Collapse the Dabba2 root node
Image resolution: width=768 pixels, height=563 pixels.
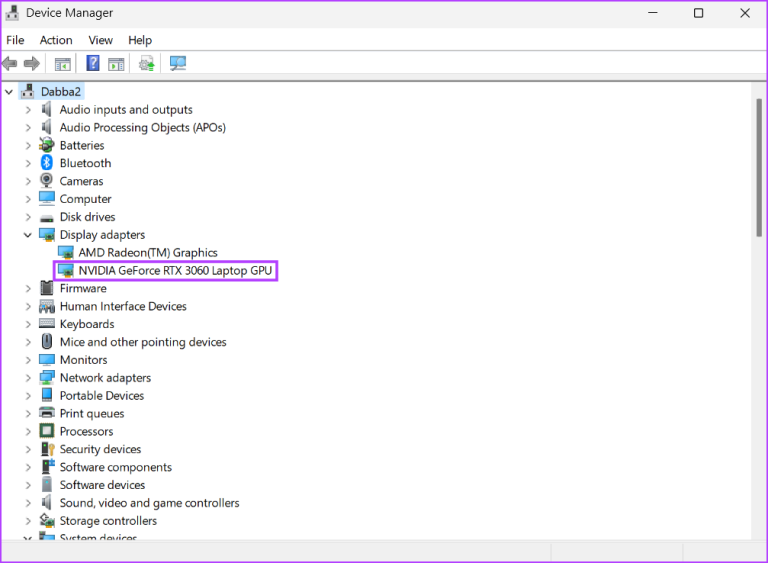(10, 92)
